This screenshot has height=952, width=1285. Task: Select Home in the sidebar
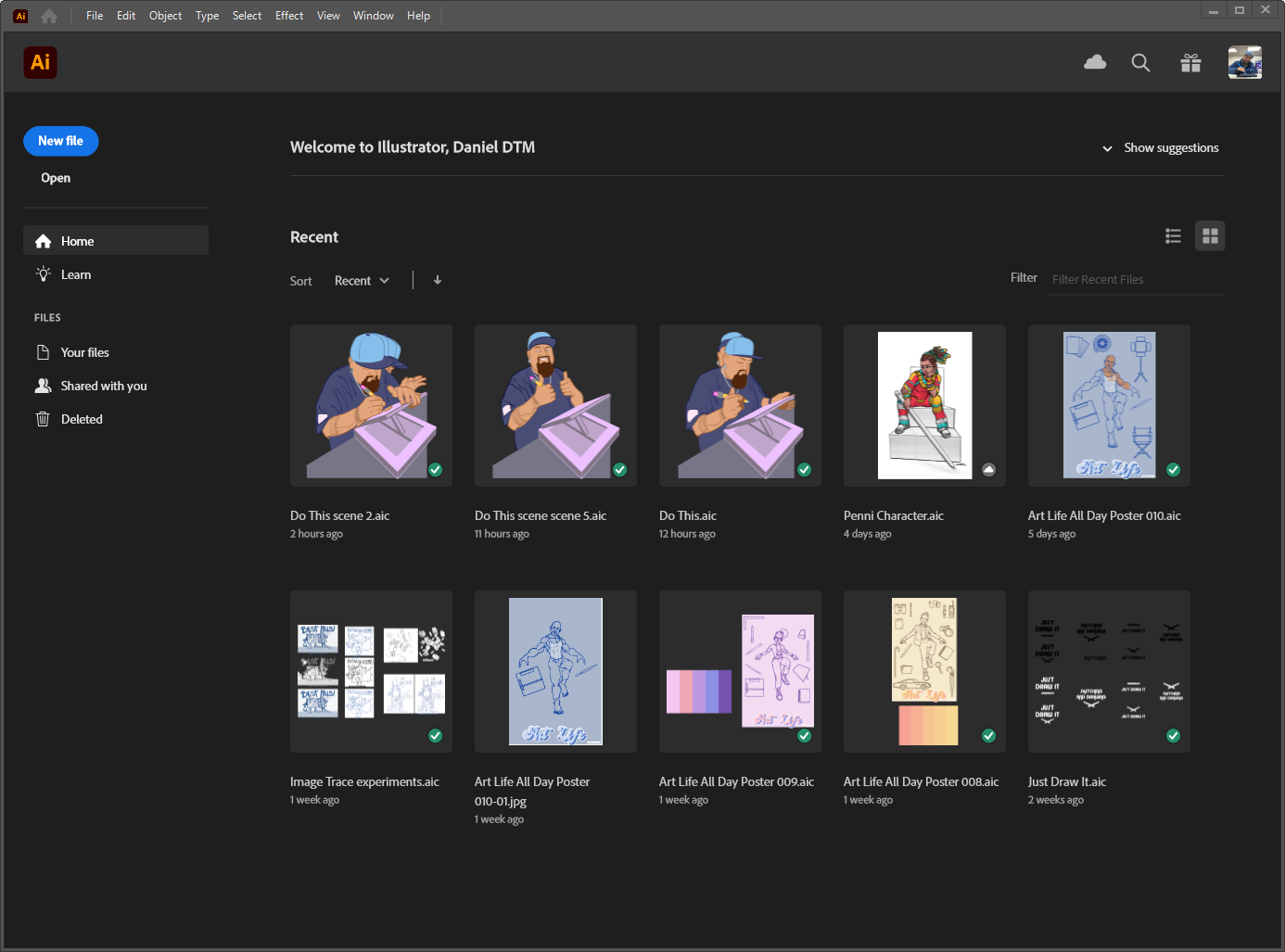tap(116, 241)
